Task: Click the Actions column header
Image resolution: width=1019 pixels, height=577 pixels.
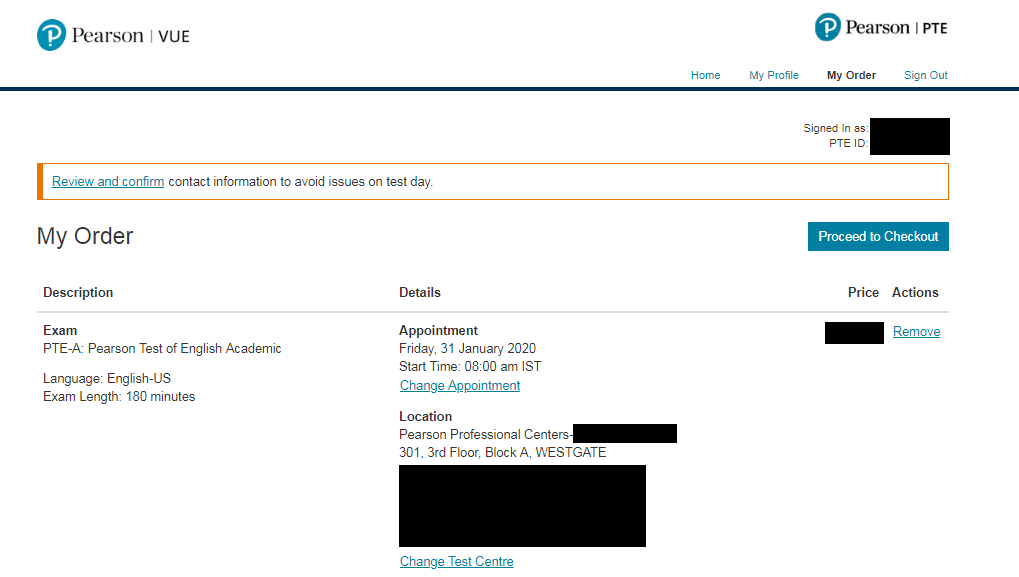Action: tap(915, 292)
